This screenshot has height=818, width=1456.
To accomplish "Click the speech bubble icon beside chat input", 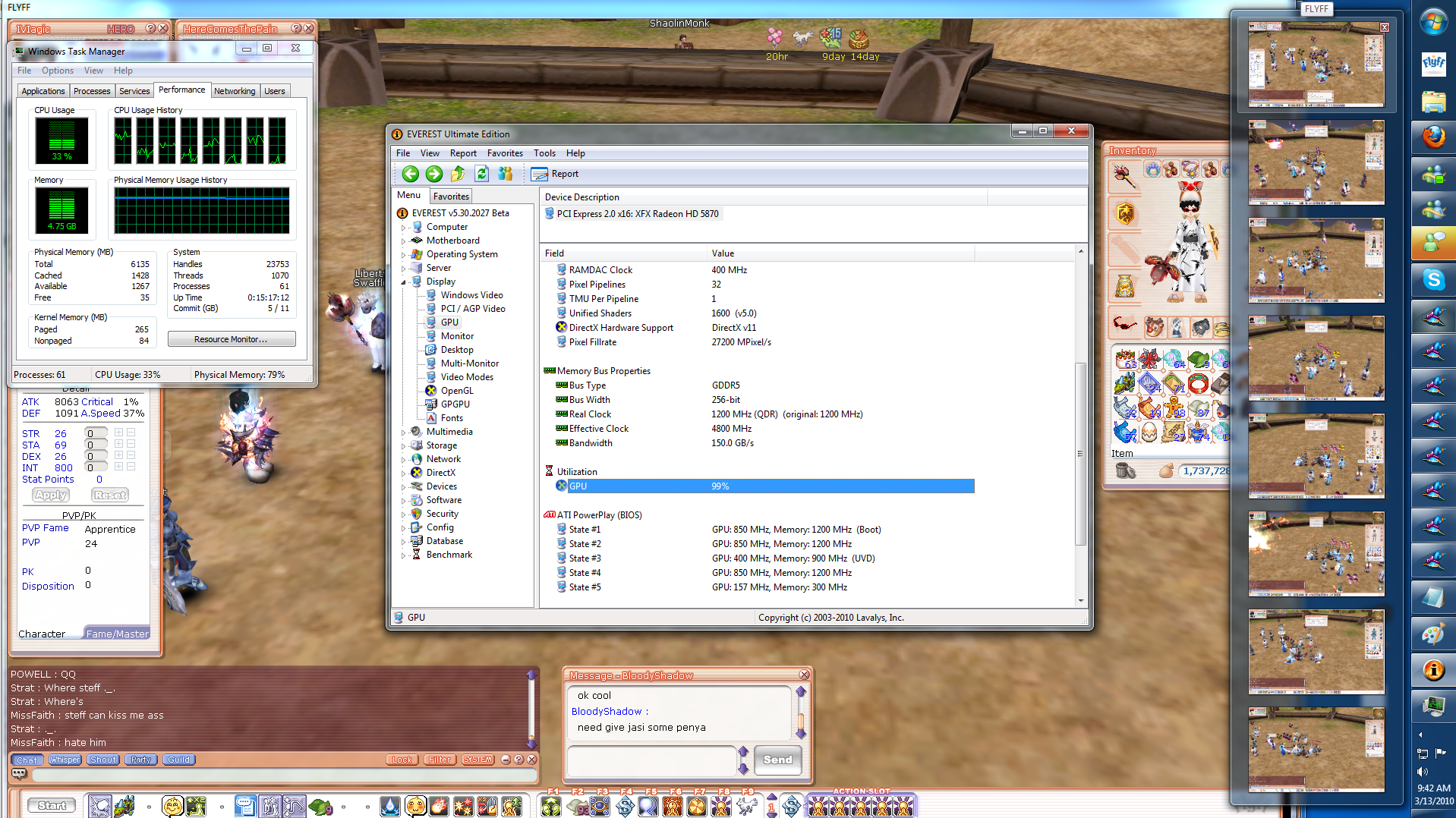I will click(x=20, y=774).
